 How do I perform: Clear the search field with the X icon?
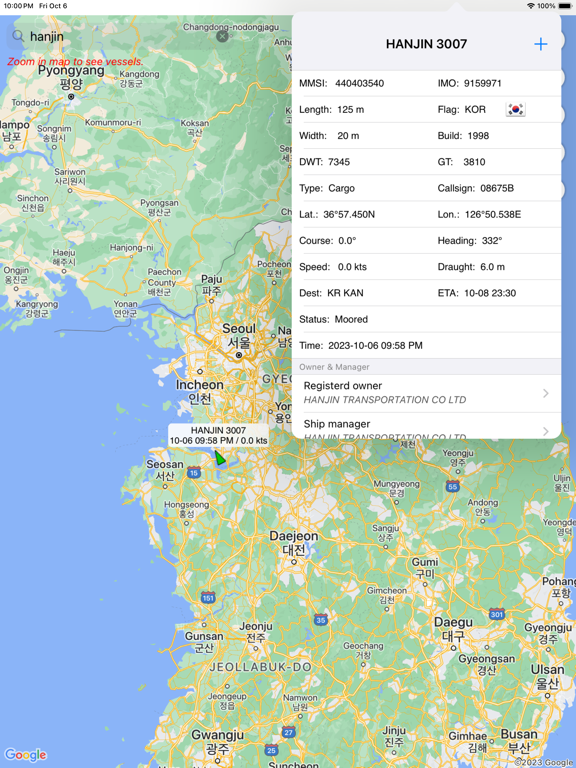[222, 36]
